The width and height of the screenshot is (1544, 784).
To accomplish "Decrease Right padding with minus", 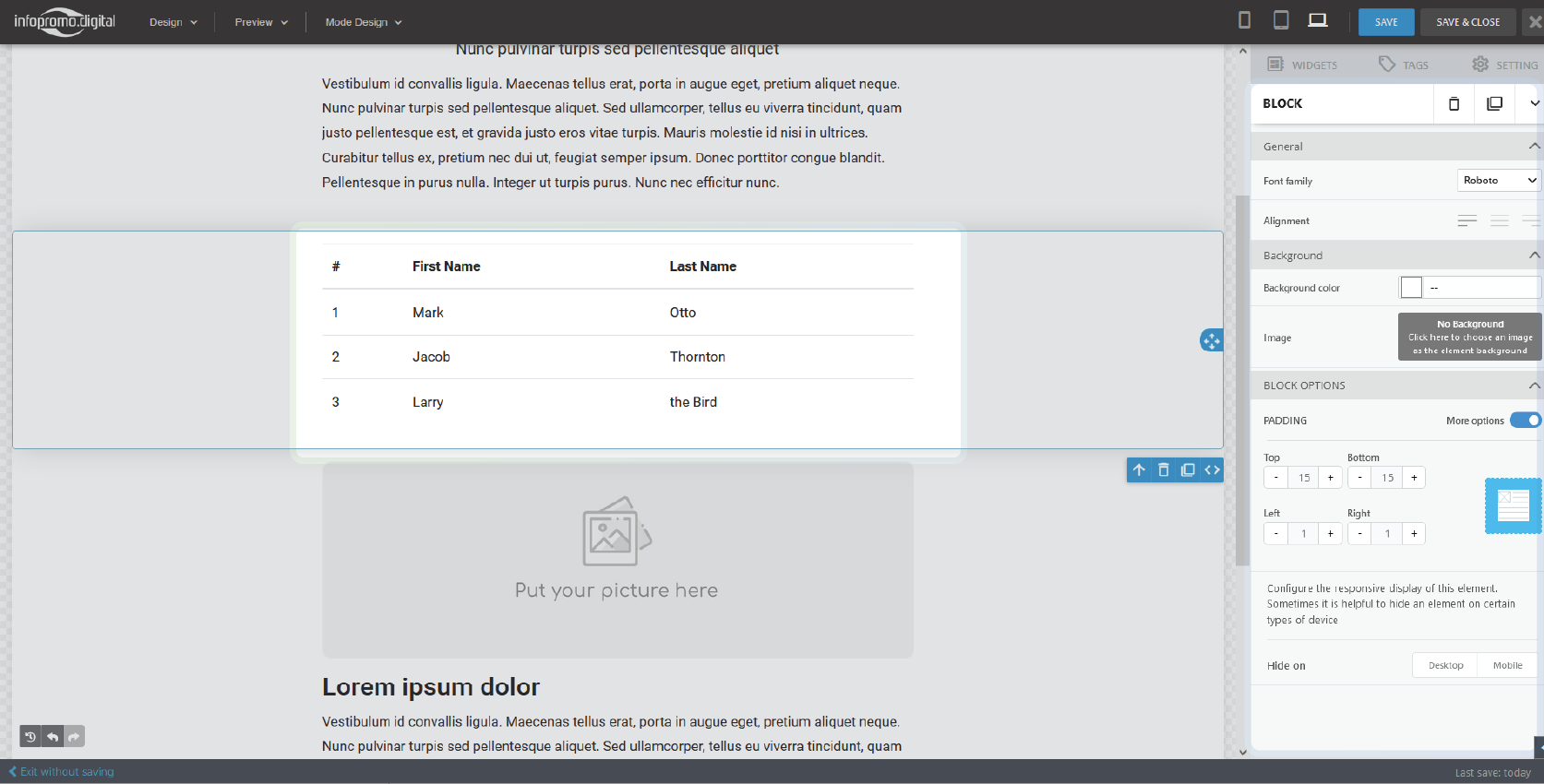I will click(1359, 533).
